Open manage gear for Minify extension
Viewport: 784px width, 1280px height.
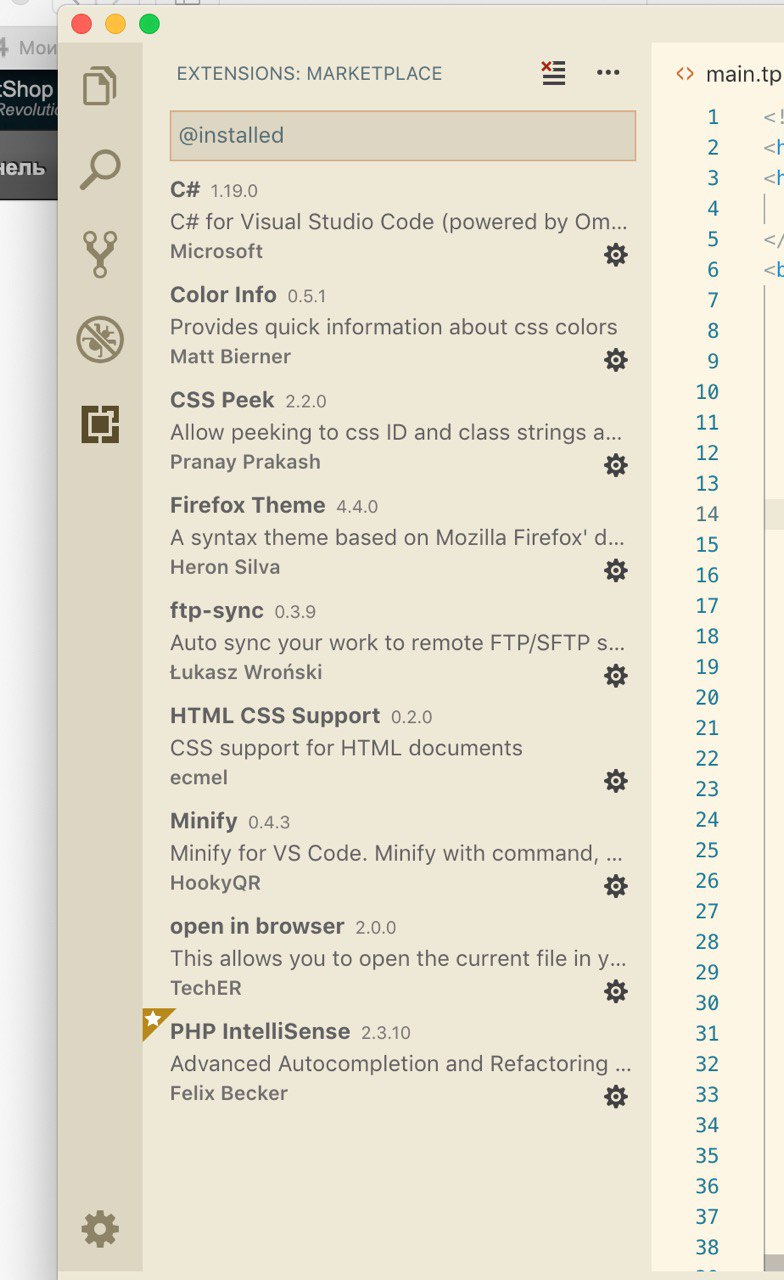pyautogui.click(x=616, y=886)
